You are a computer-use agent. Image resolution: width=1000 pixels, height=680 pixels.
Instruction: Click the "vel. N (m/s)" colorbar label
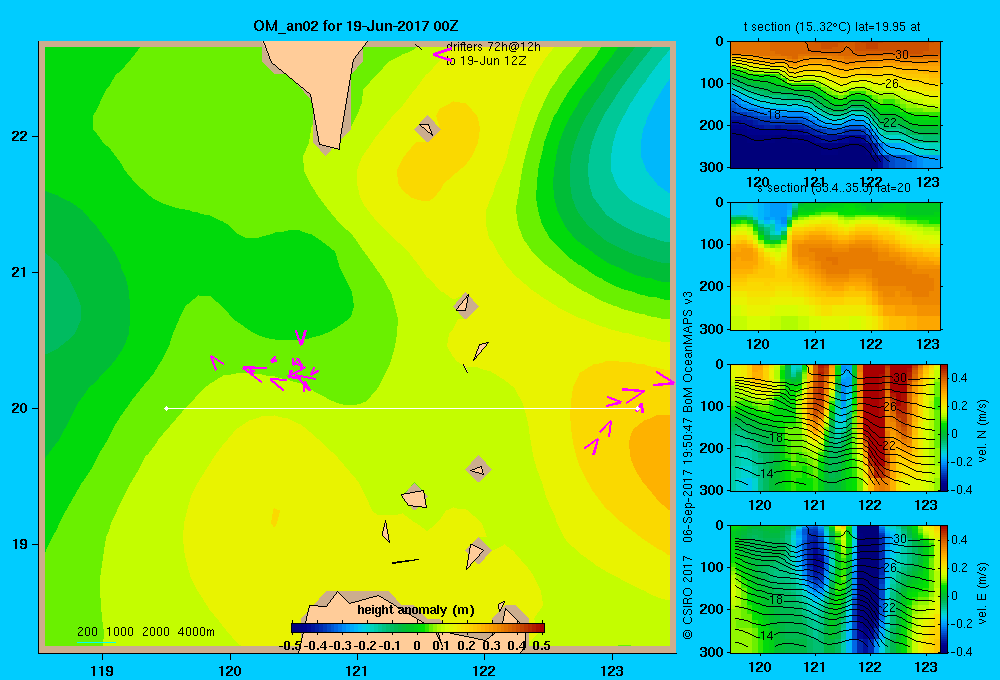[x=982, y=431]
